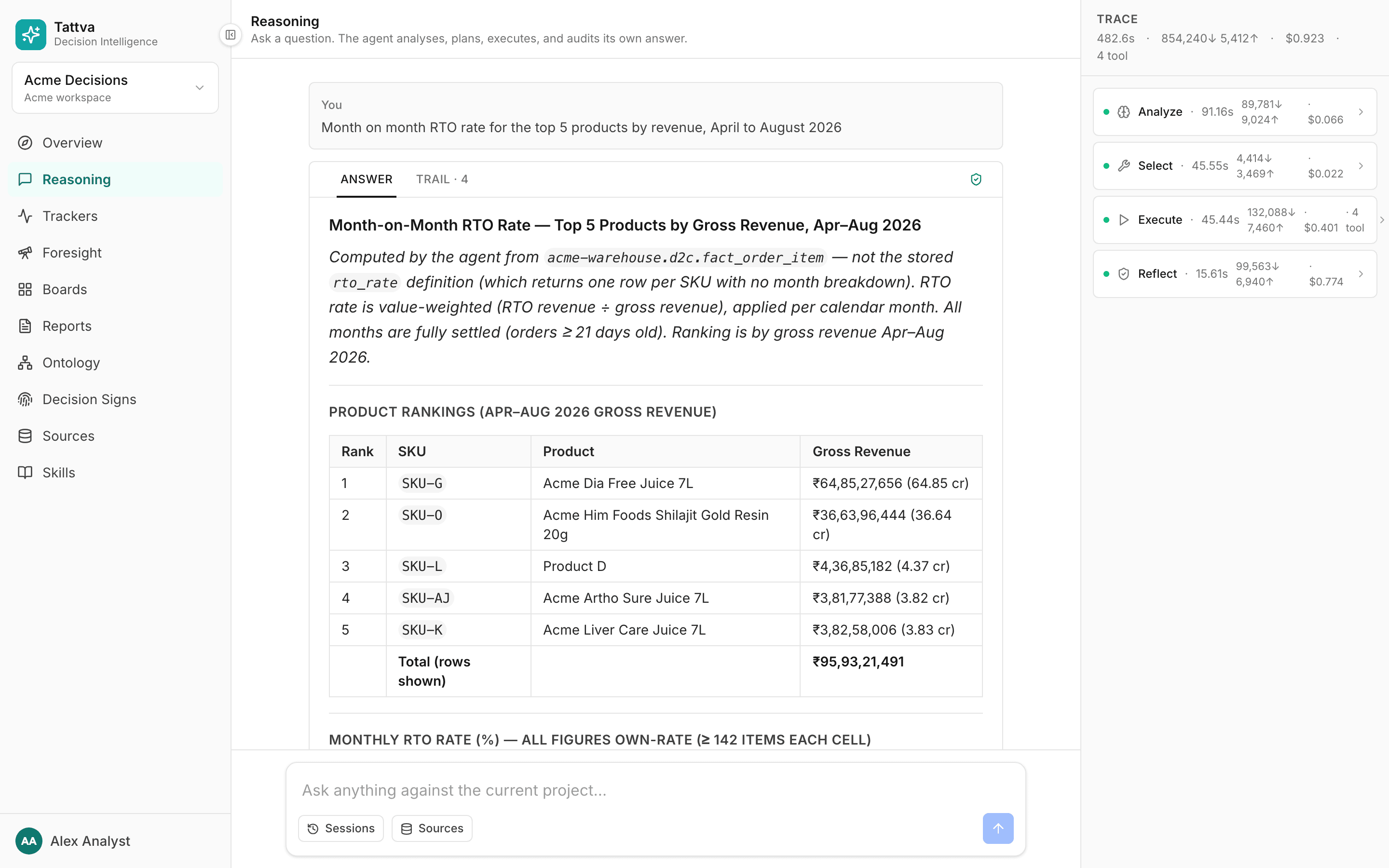Click the Sources database icon in sidebar
This screenshot has width=1389, height=868.
[25, 436]
